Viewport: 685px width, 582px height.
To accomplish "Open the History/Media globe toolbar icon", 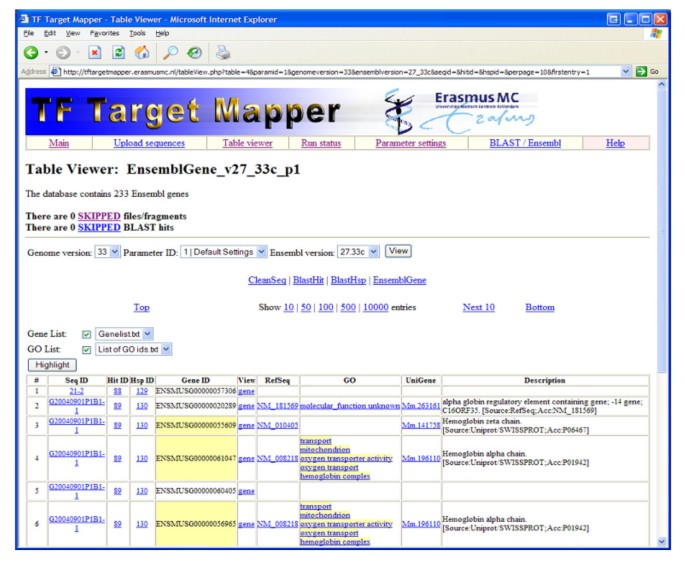I will [x=194, y=53].
